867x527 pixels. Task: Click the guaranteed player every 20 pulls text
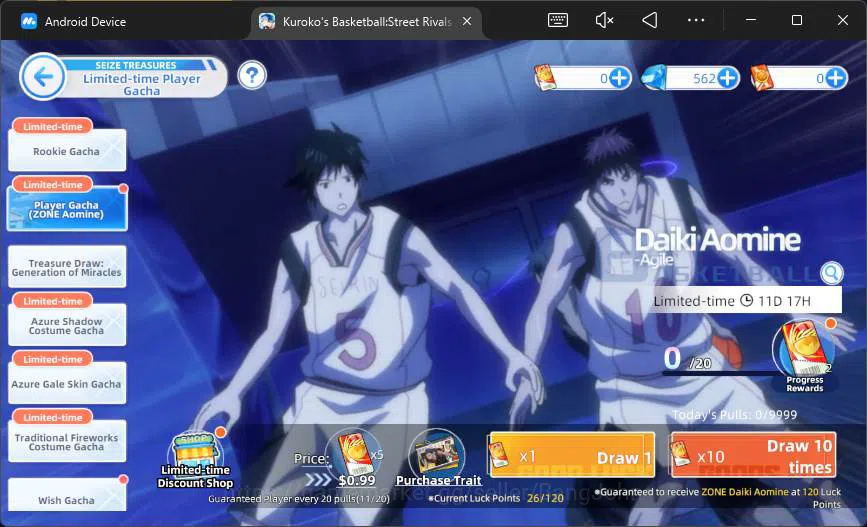pos(299,499)
